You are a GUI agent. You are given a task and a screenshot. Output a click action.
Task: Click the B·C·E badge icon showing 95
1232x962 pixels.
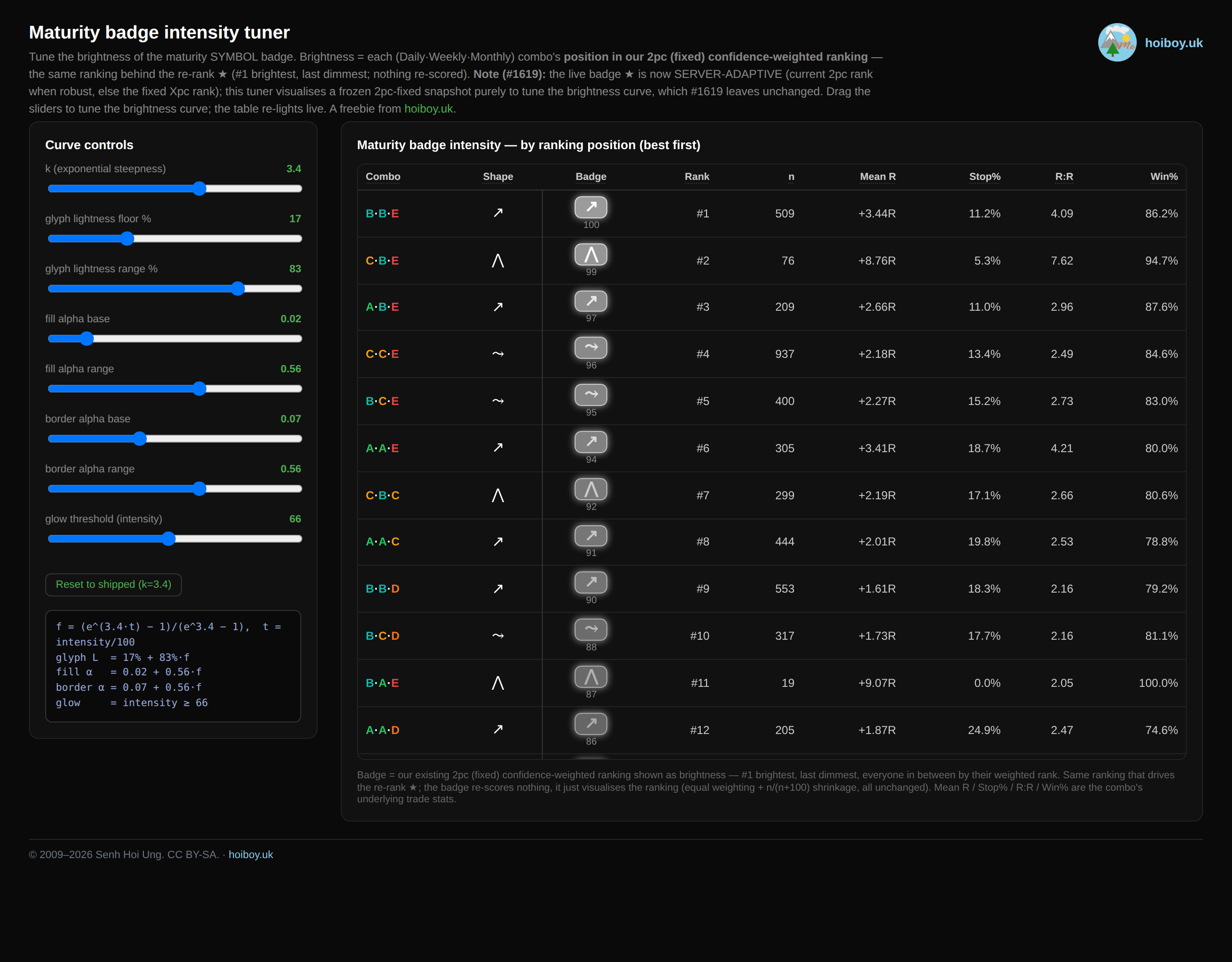[590, 395]
